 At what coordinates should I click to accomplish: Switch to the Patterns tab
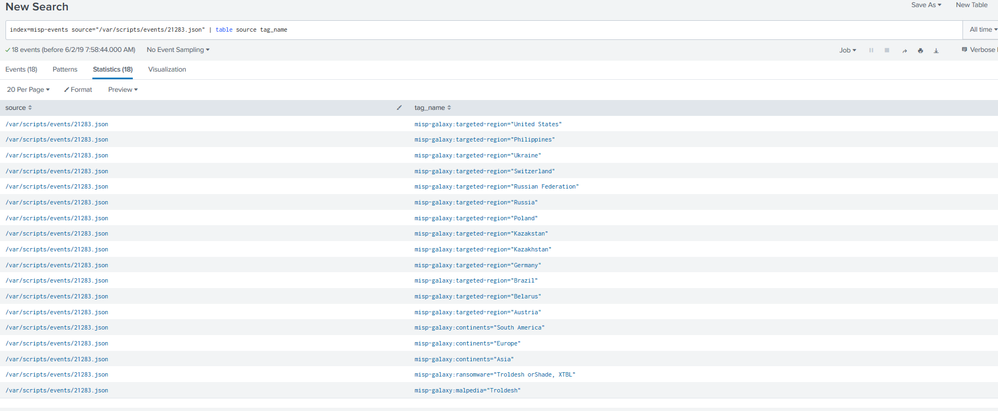point(65,69)
